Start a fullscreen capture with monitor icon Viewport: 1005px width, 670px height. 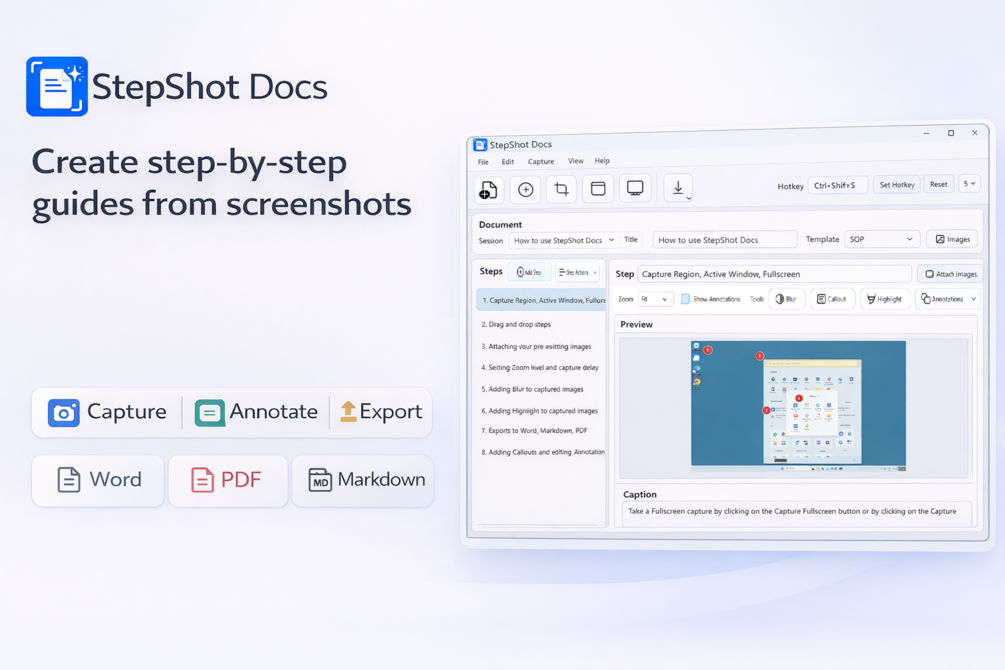coord(635,188)
